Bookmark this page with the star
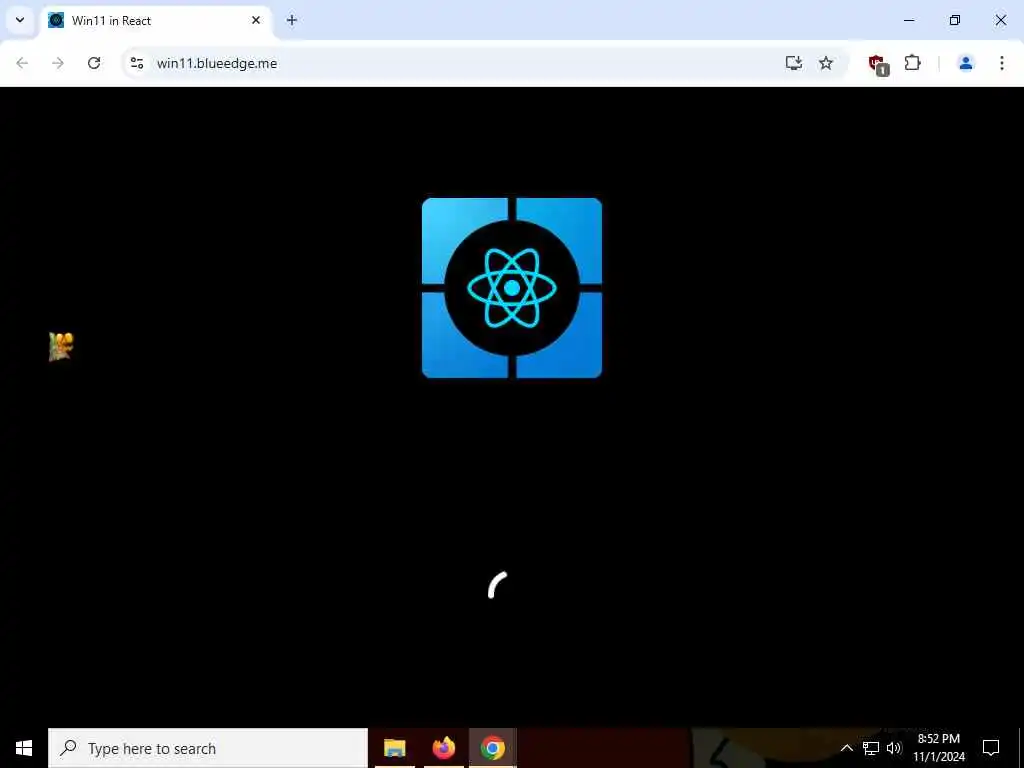The image size is (1024, 768). point(826,63)
